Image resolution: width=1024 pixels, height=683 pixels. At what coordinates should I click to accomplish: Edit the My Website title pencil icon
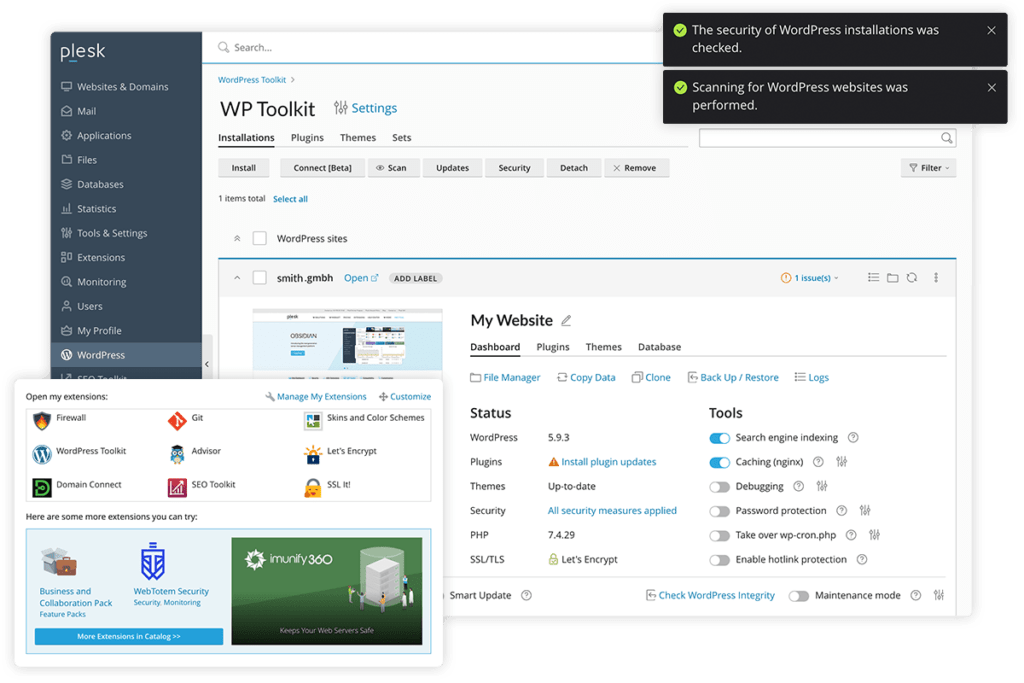tap(566, 321)
